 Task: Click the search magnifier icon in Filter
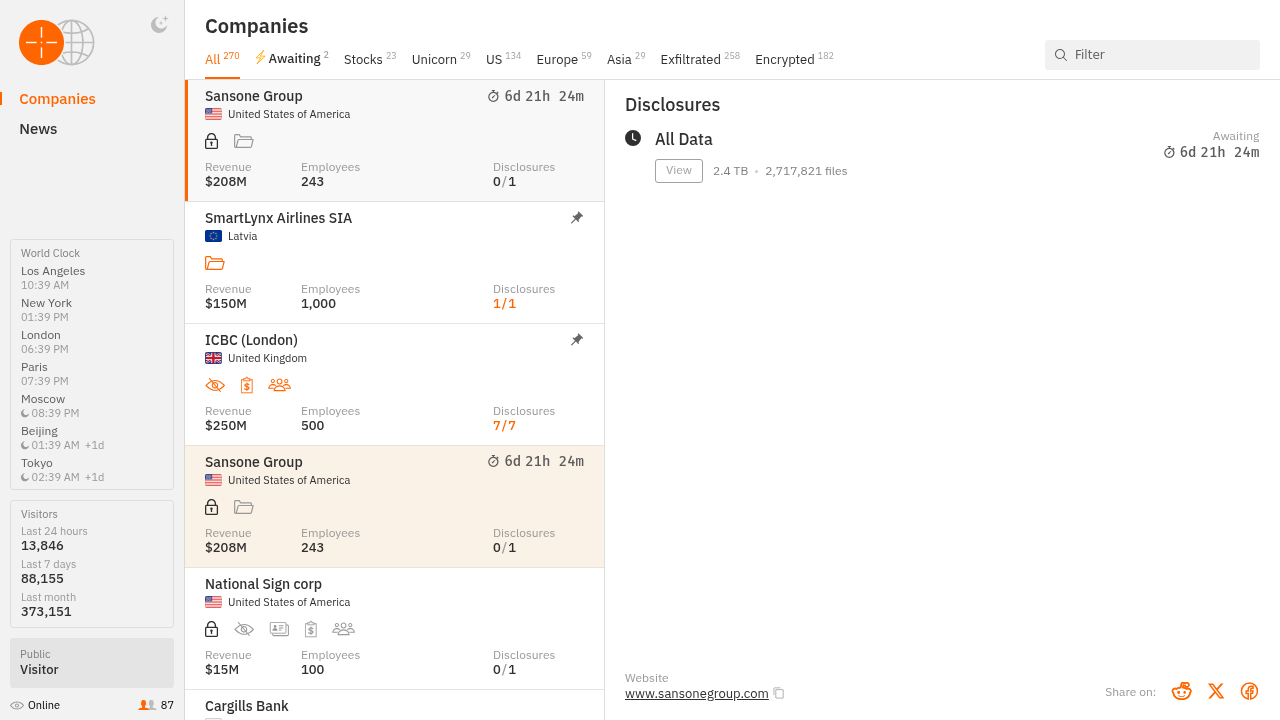1061,55
